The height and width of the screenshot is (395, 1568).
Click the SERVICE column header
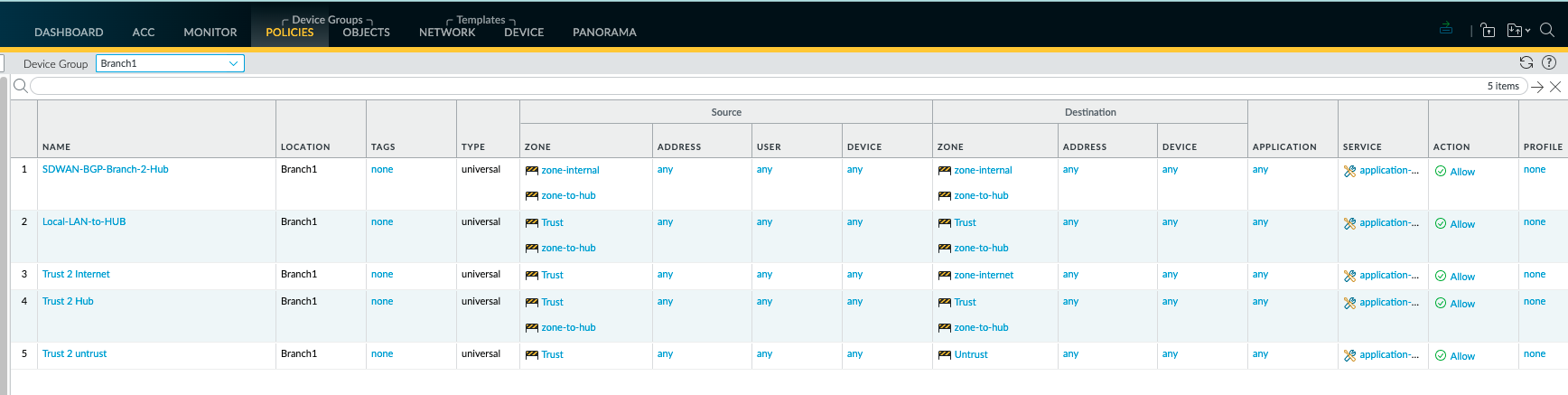[x=1362, y=146]
